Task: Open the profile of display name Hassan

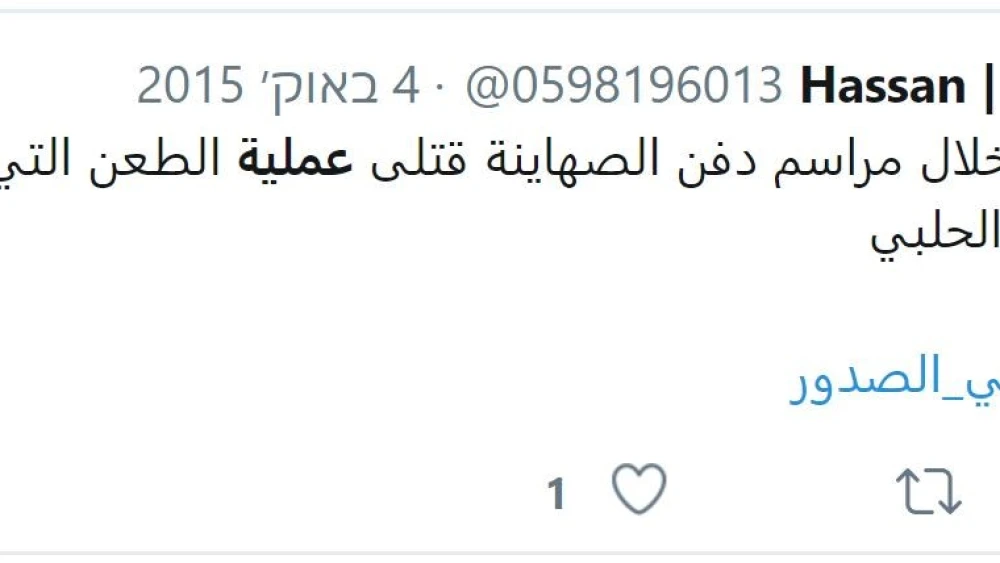Action: click(x=883, y=85)
